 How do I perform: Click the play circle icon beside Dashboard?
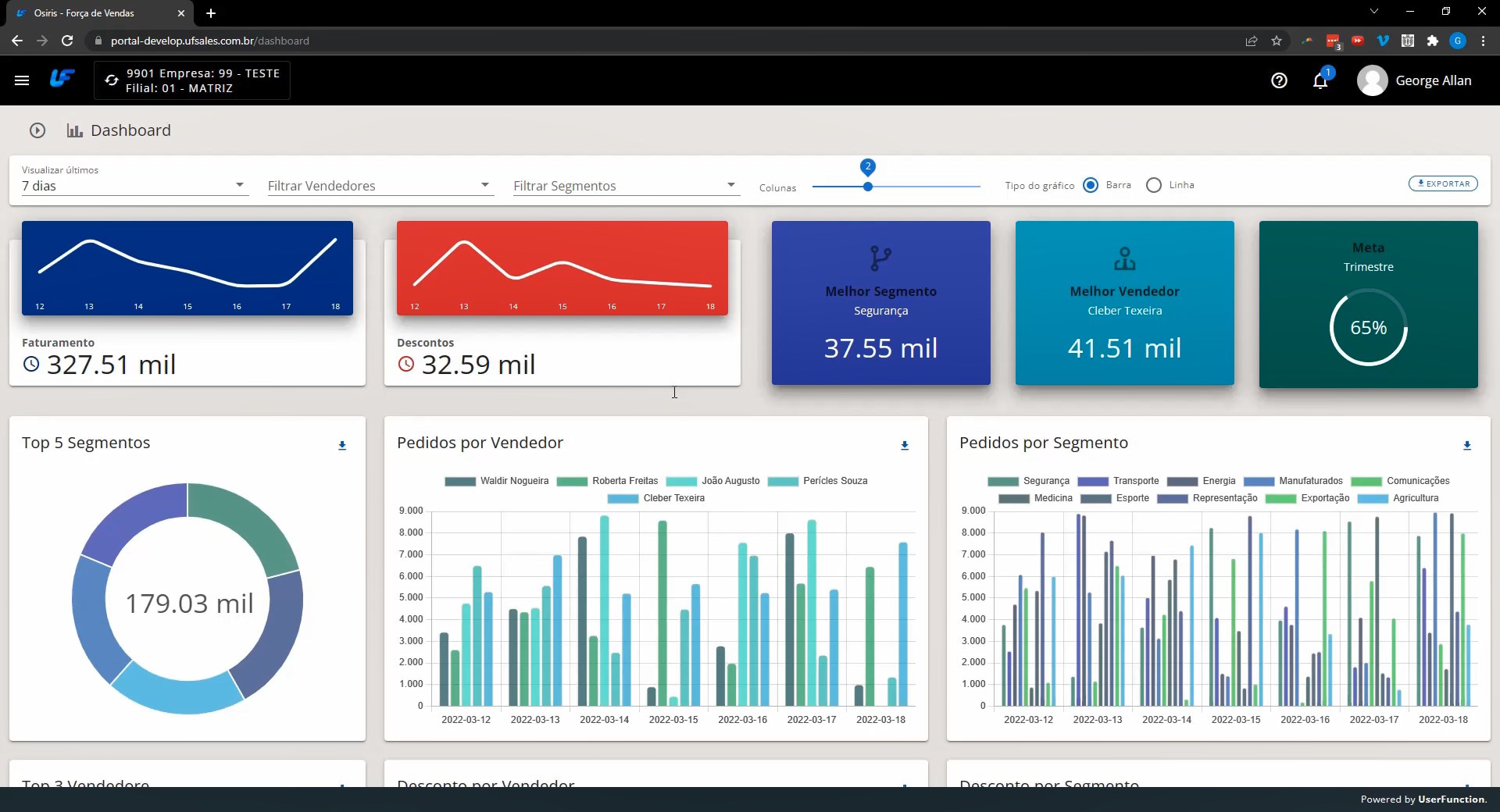click(37, 130)
